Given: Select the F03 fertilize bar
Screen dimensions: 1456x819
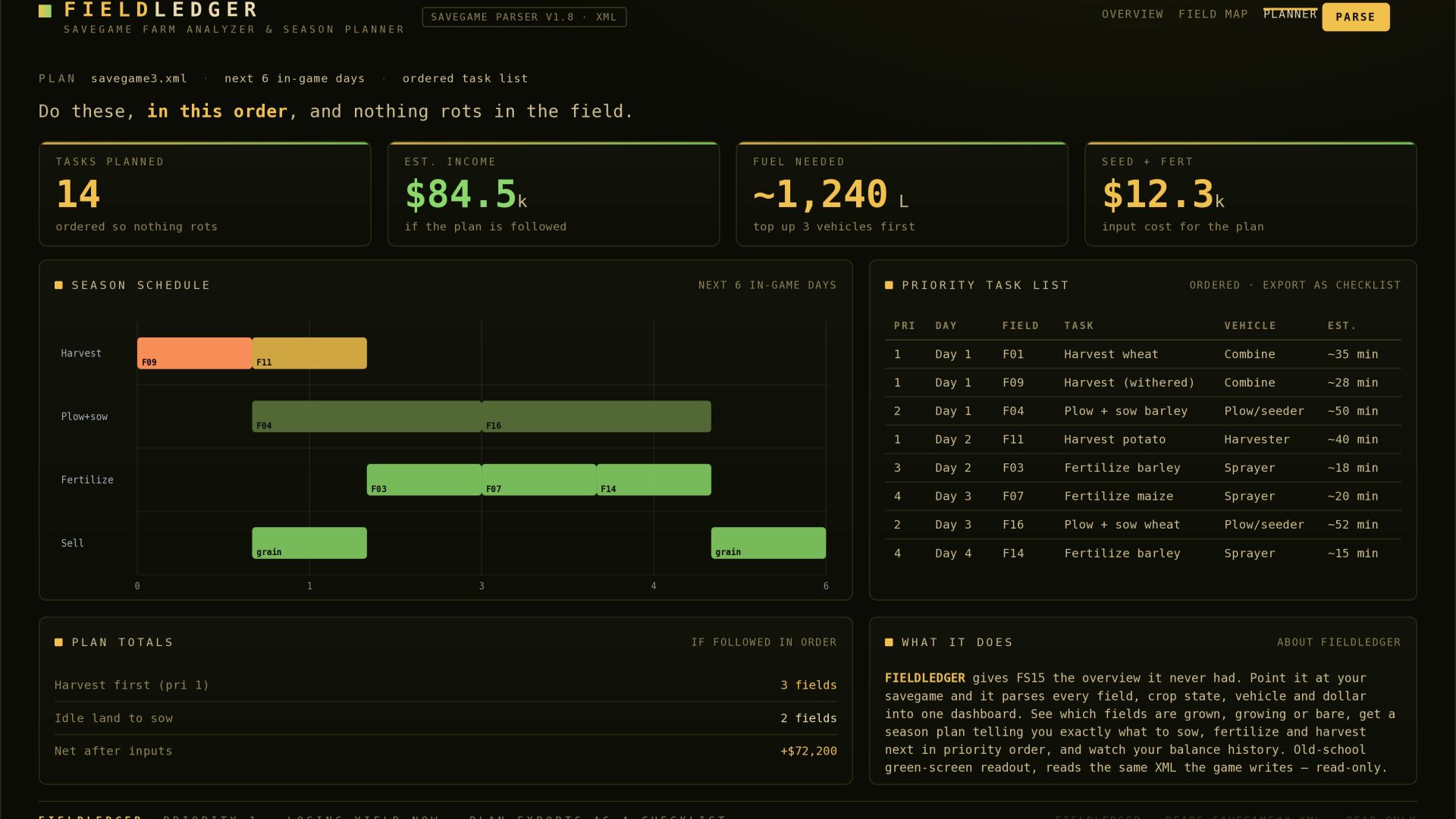Looking at the screenshot, I should (x=424, y=480).
